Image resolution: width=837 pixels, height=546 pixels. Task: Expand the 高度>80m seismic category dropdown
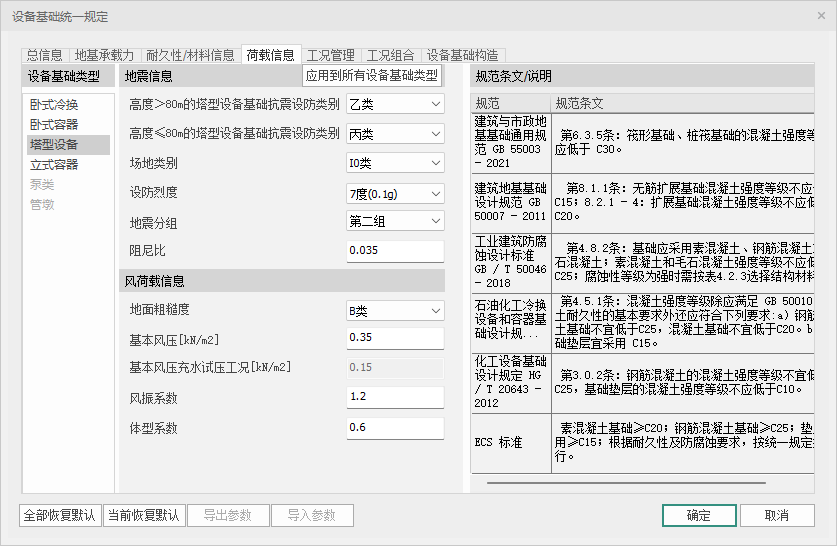click(395, 104)
